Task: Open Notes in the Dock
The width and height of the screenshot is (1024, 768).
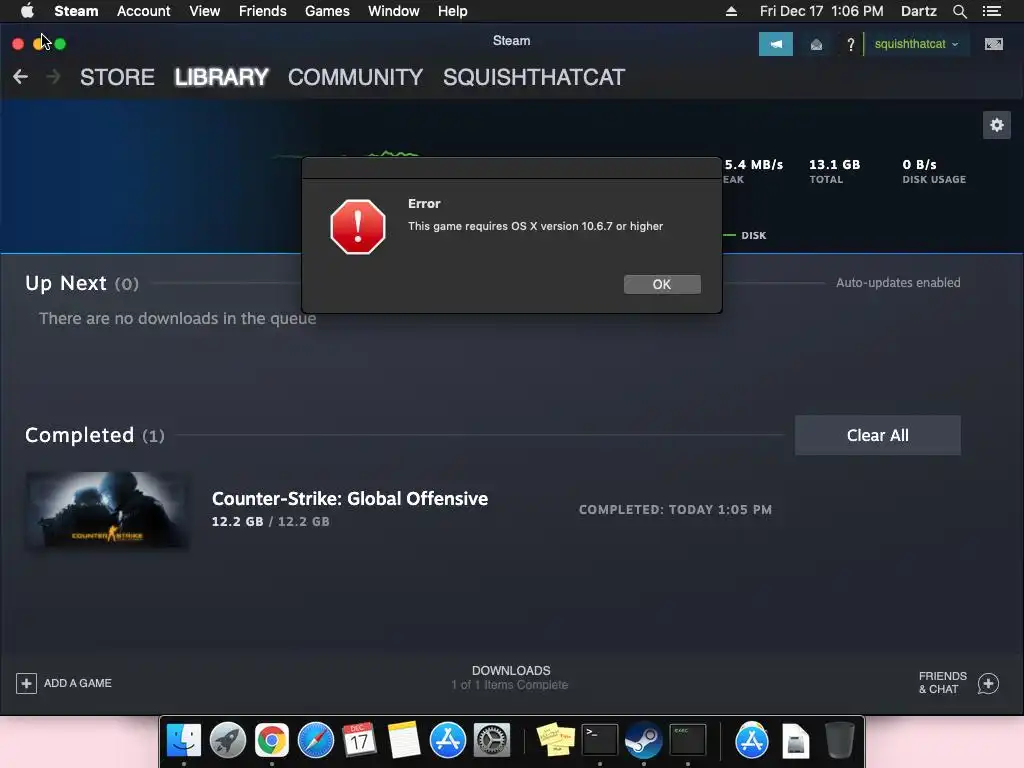Action: (x=404, y=741)
